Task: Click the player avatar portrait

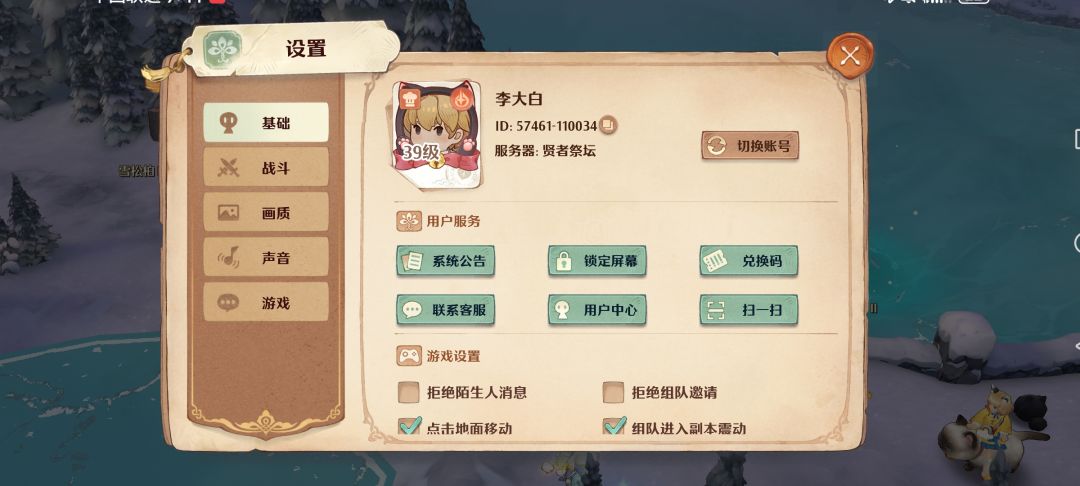Action: (x=437, y=134)
